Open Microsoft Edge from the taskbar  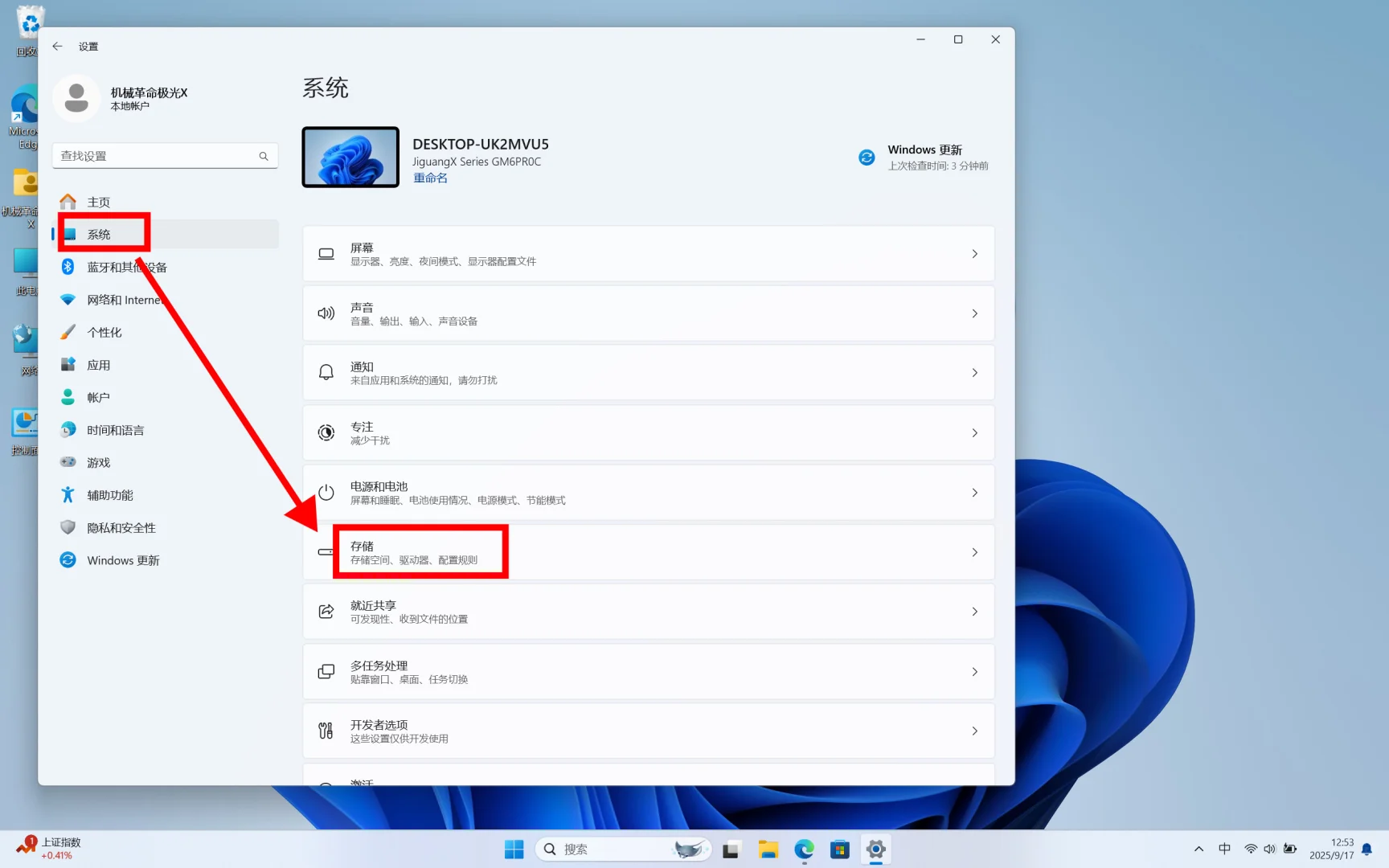(x=803, y=849)
